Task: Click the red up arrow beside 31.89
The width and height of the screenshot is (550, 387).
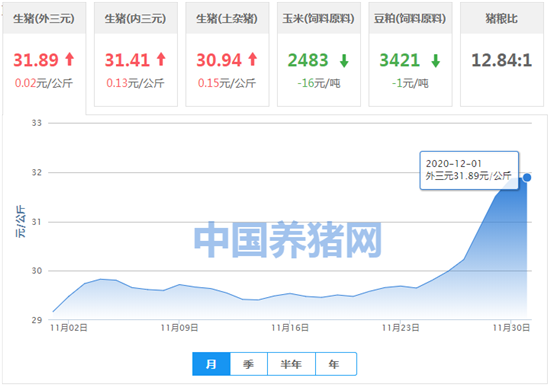Action: [70, 59]
